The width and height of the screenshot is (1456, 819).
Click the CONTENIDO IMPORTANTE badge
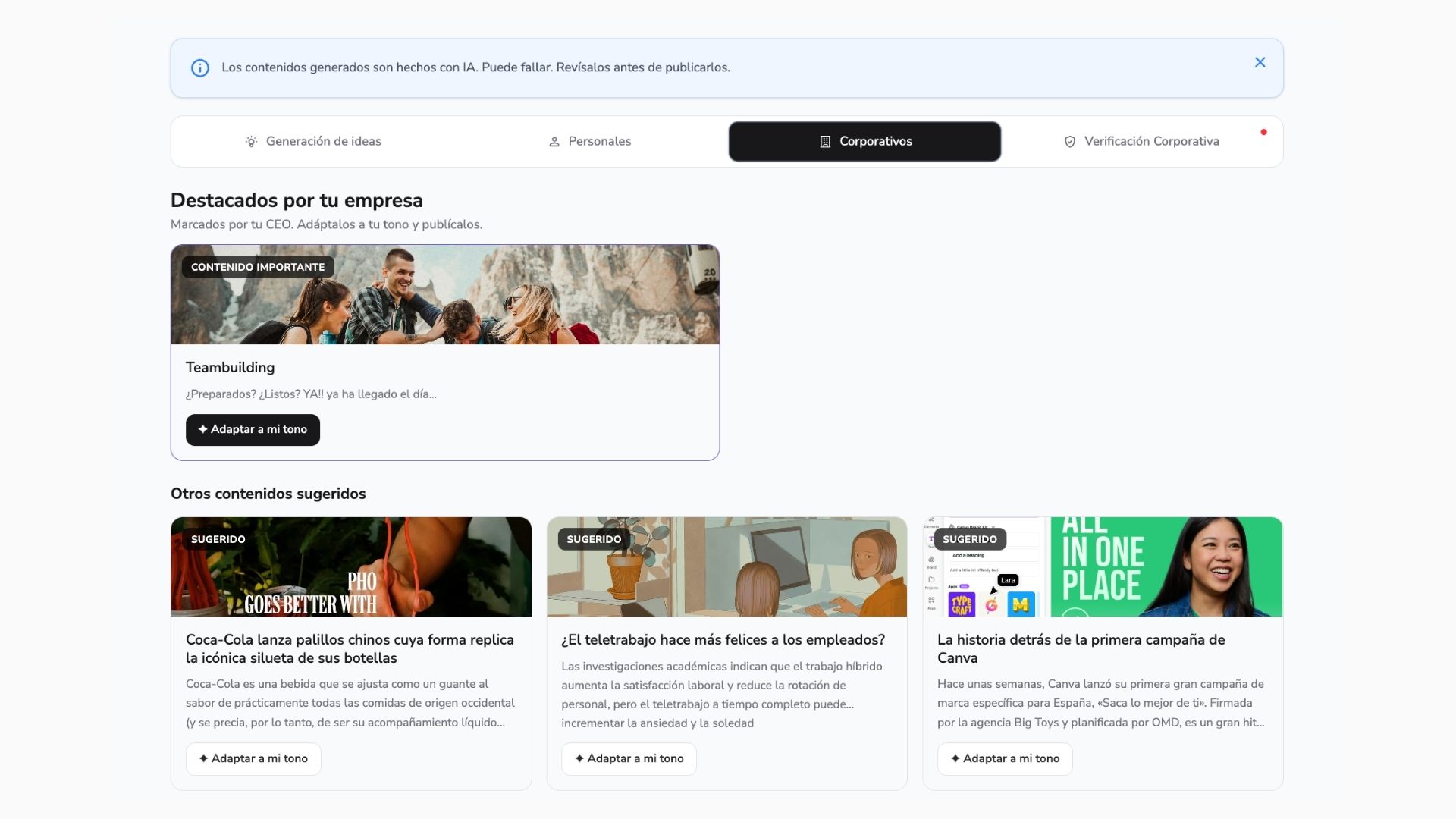(258, 267)
